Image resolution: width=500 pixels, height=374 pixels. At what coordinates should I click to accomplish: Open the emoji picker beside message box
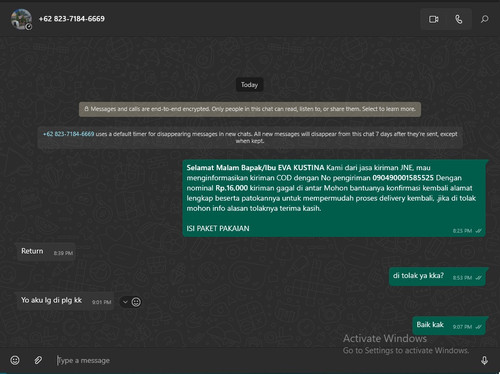click(x=15, y=360)
